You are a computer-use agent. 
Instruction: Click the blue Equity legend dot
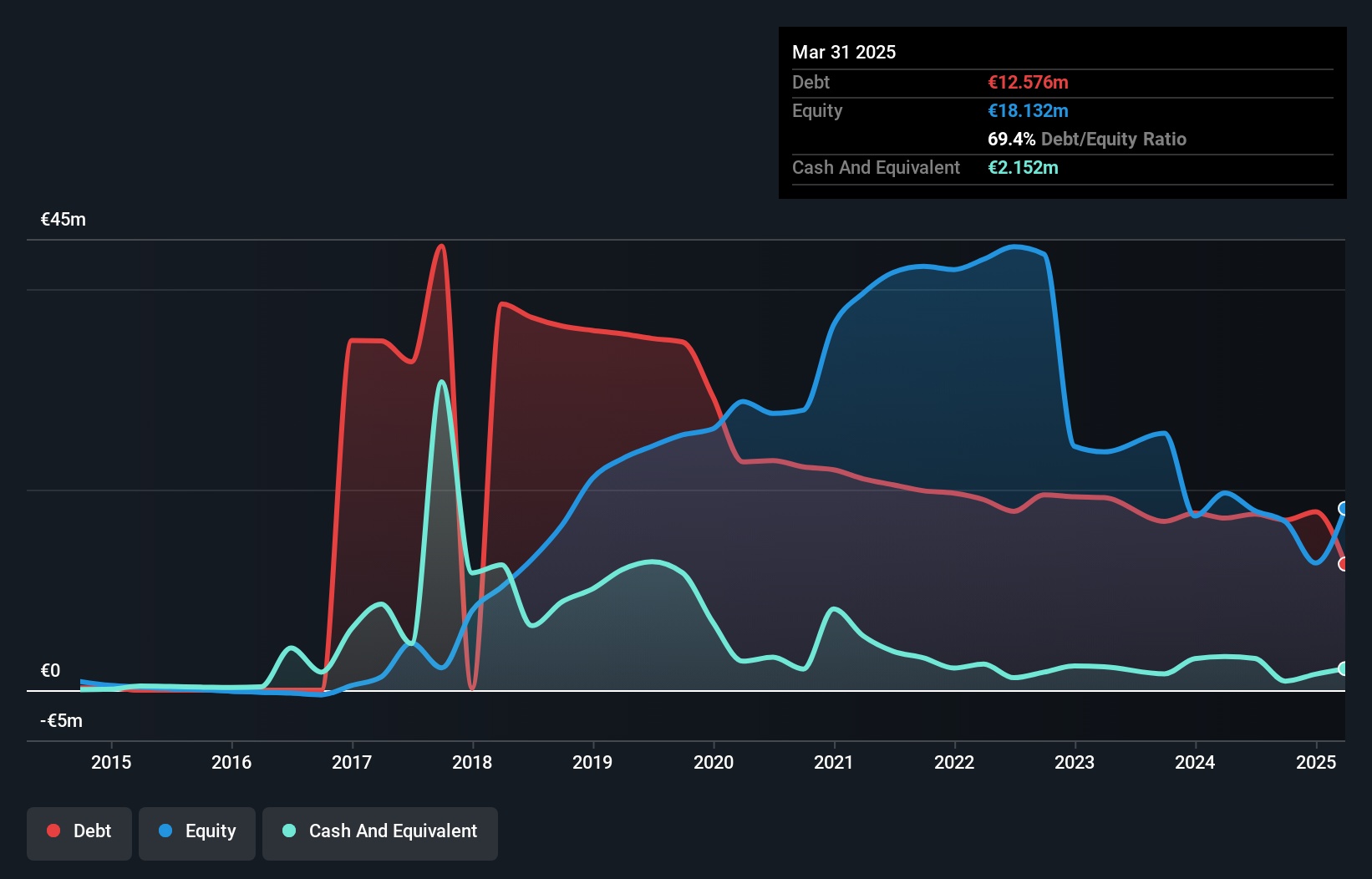tap(165, 831)
